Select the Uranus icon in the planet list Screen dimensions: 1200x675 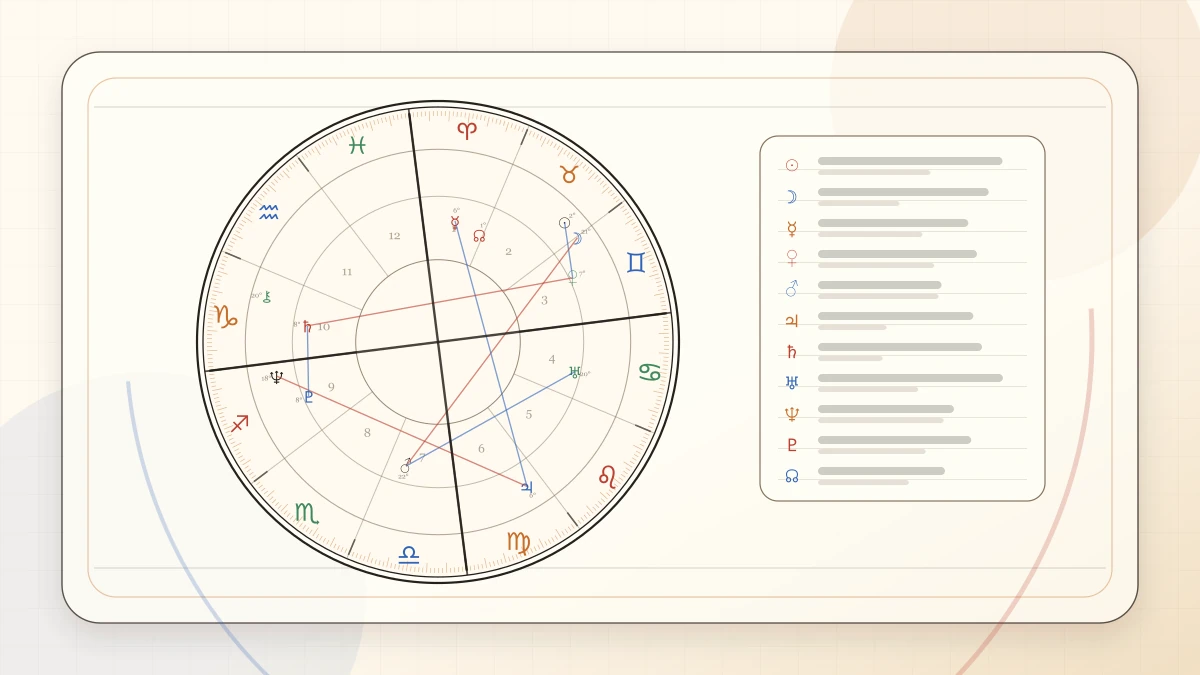point(792,382)
